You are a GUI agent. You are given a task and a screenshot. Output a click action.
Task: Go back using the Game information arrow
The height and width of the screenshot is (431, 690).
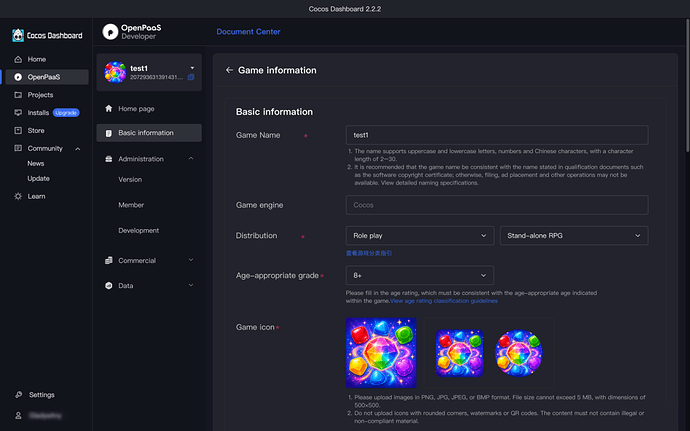pos(229,70)
